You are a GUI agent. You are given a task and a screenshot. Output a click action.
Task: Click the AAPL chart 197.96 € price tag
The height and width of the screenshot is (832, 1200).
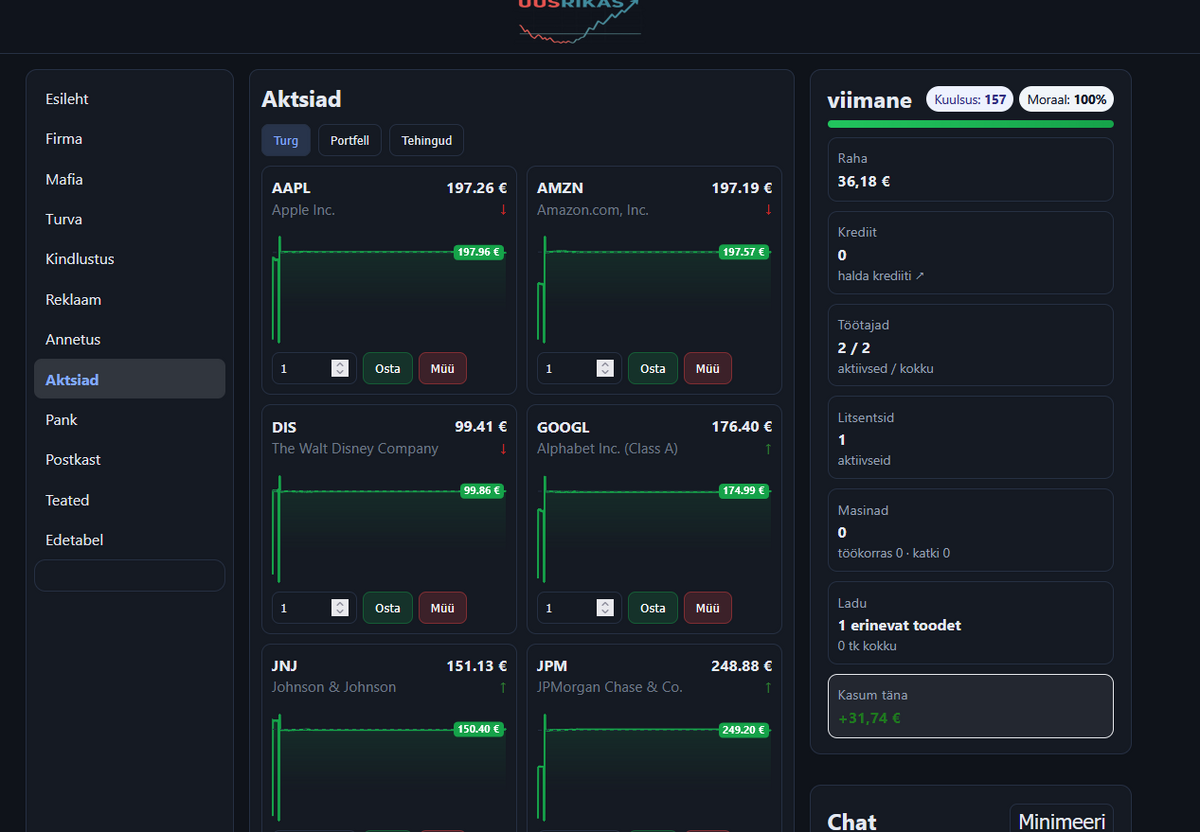click(x=478, y=252)
